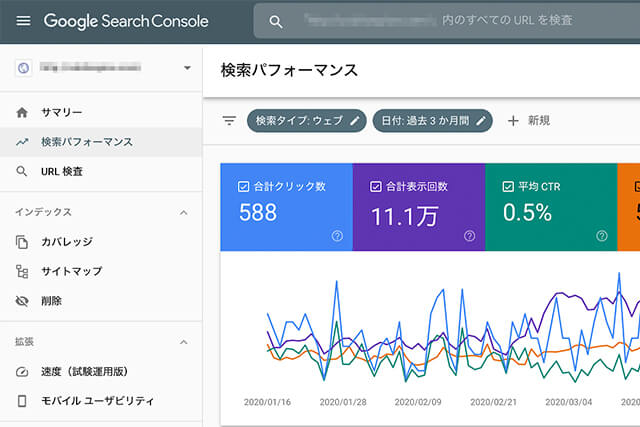Click help icon on 合計クリック数 card
This screenshot has width=640, height=427.
(337, 236)
